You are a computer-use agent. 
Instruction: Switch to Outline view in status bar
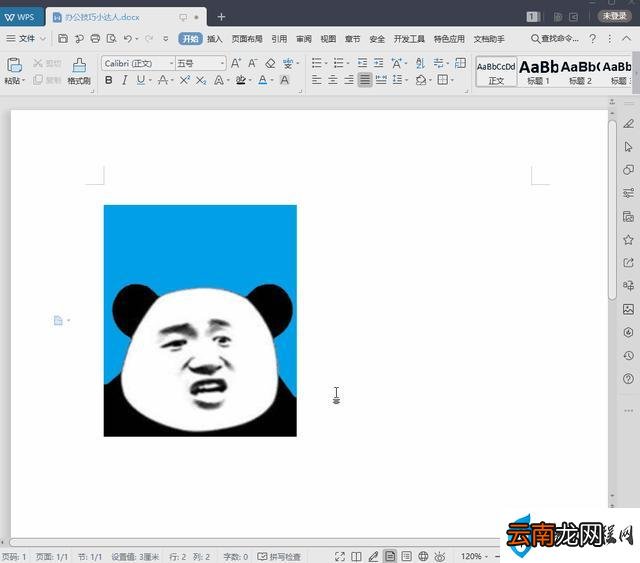pos(407,556)
